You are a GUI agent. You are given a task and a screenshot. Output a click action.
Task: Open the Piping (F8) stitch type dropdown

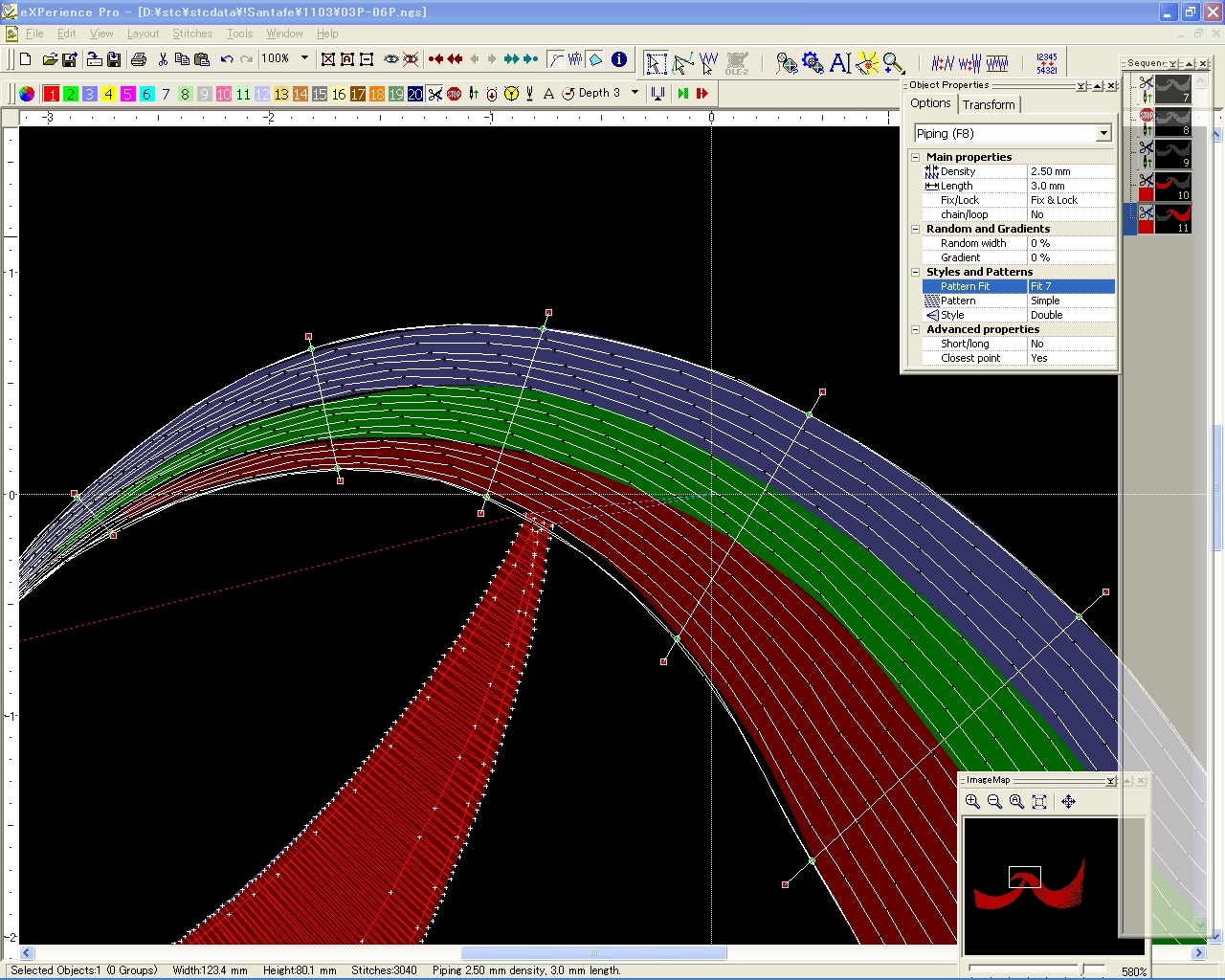pos(1103,133)
